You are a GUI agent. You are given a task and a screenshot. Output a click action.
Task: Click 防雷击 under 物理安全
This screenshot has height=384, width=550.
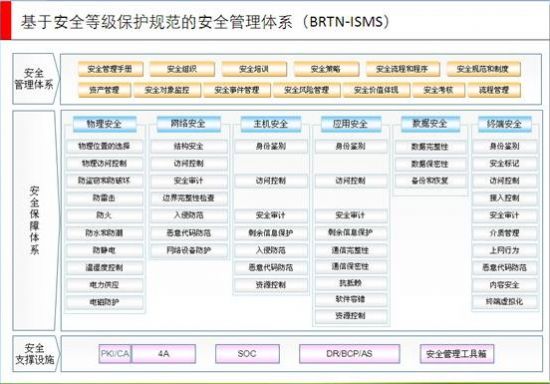105,198
